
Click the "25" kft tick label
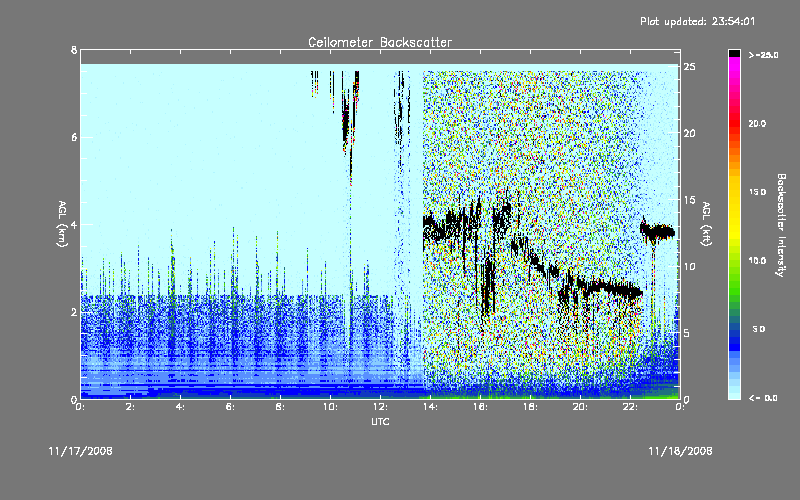click(690, 67)
